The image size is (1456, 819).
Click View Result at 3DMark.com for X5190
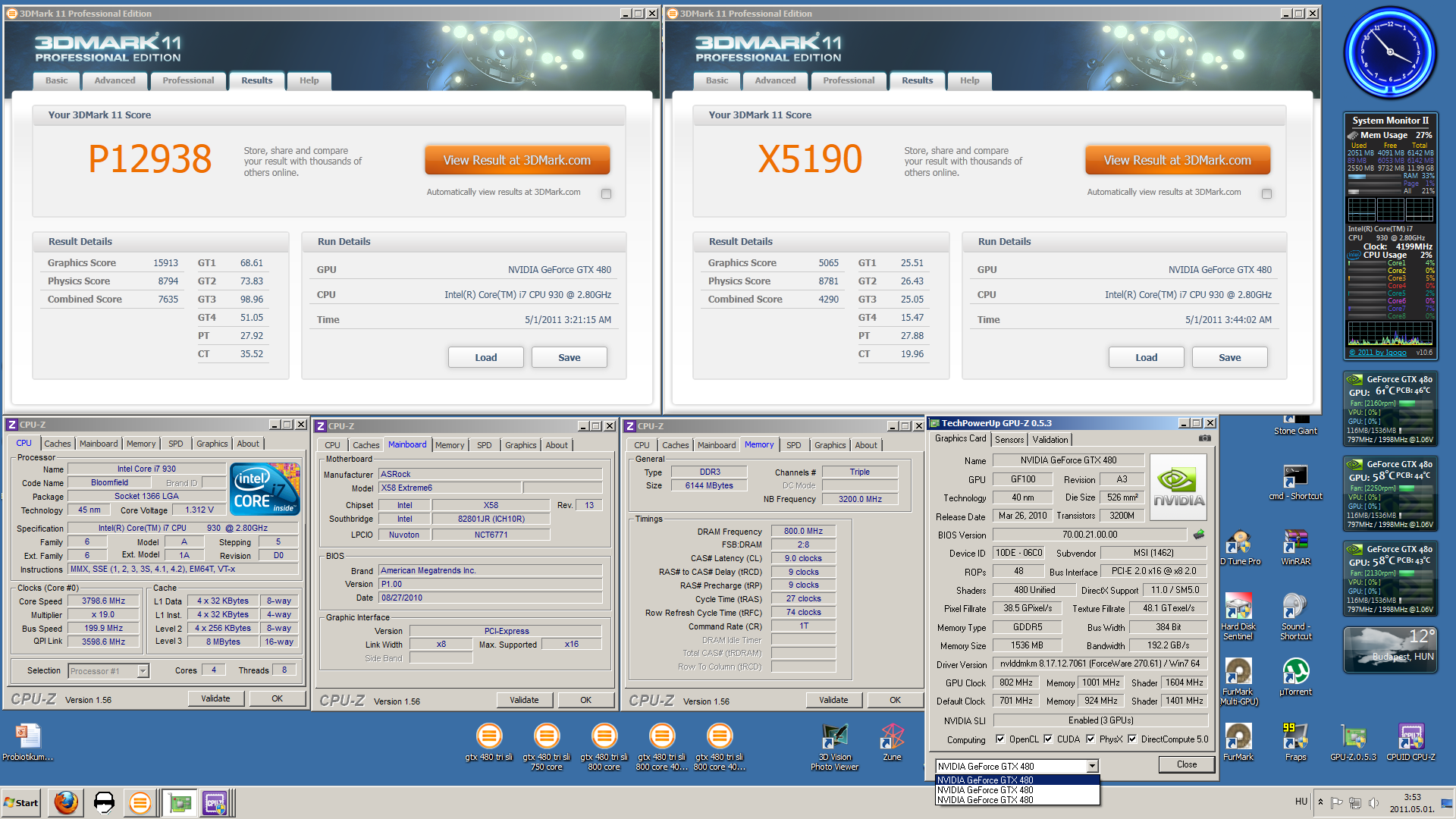(x=1177, y=160)
